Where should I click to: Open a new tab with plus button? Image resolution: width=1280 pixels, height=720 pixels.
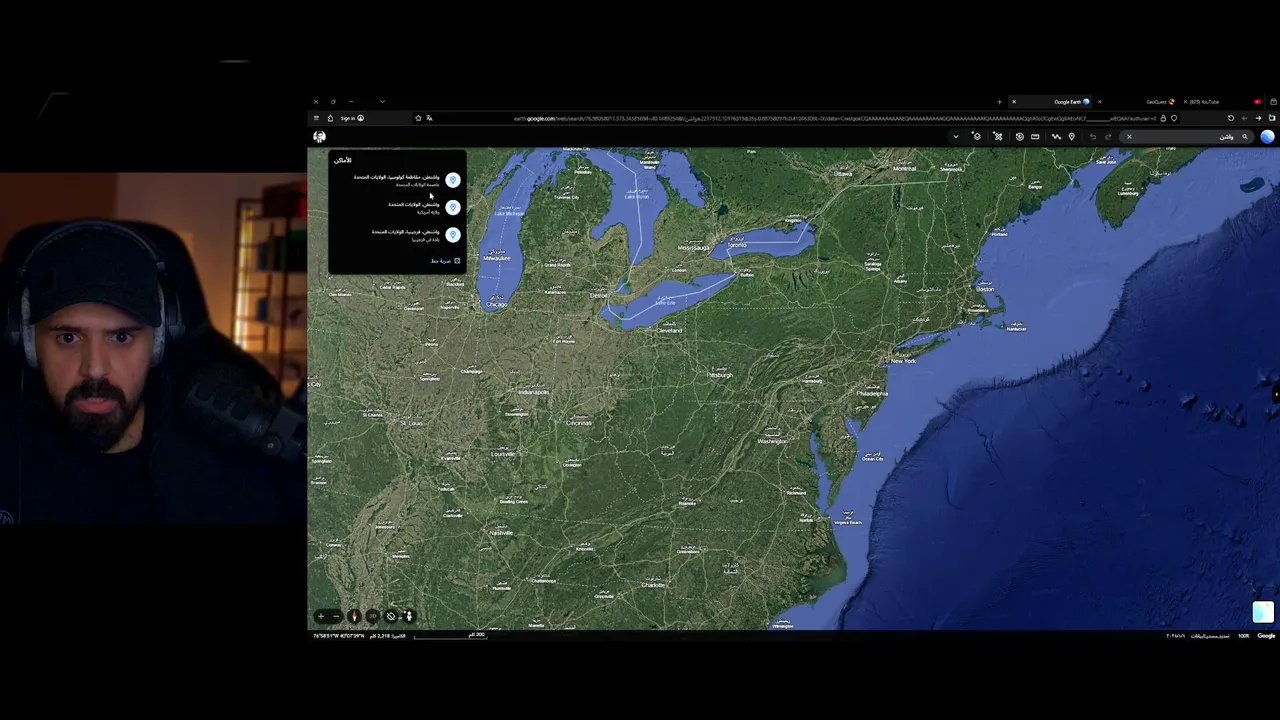999,102
